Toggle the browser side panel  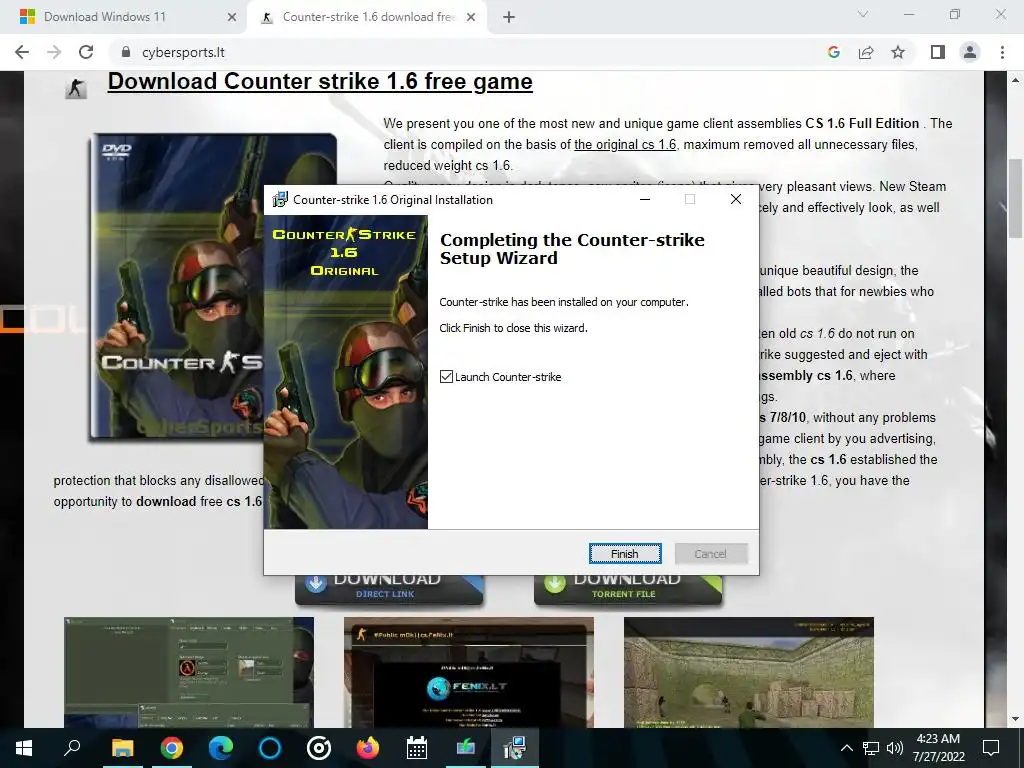click(938, 52)
